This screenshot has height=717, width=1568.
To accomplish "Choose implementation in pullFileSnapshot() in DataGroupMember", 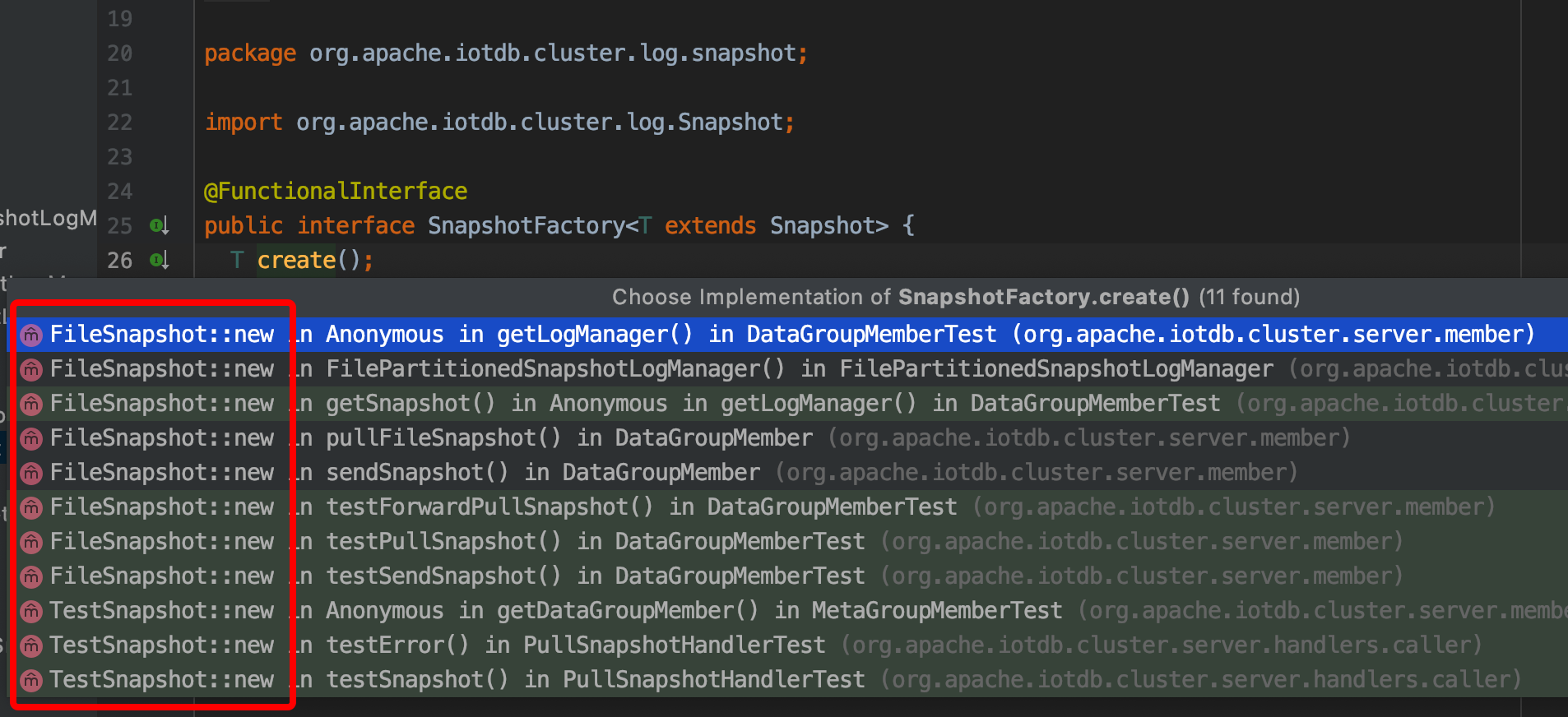I will (x=787, y=437).
